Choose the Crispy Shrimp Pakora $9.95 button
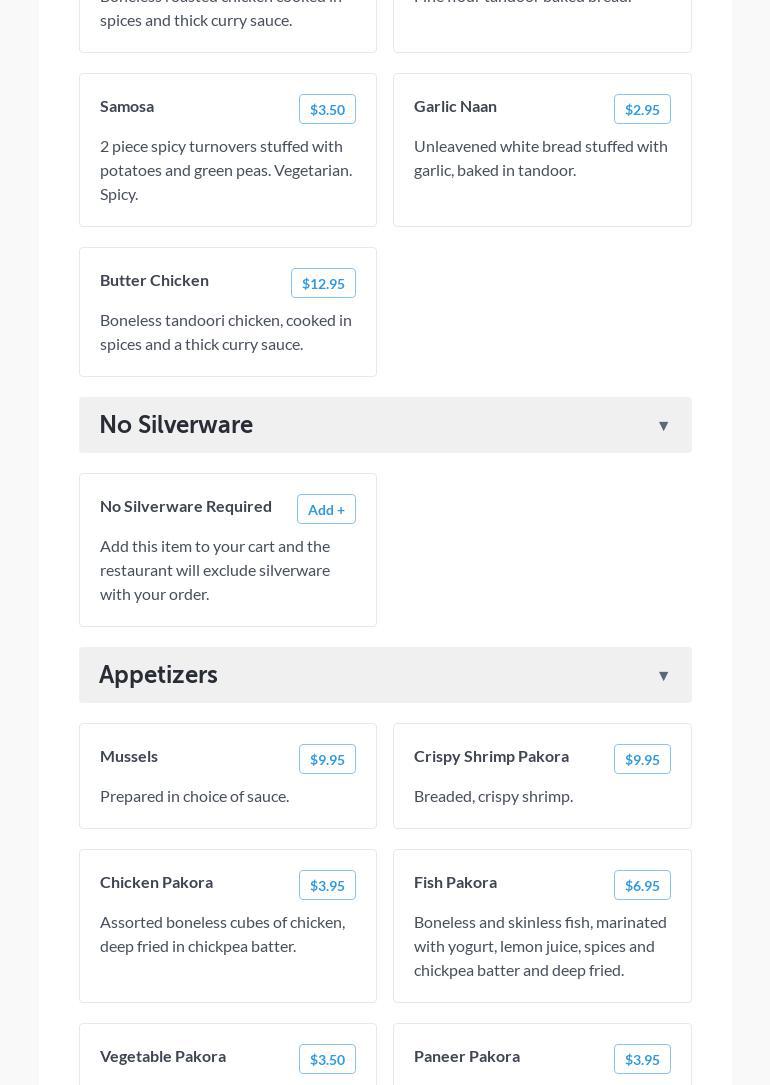 coord(642,760)
